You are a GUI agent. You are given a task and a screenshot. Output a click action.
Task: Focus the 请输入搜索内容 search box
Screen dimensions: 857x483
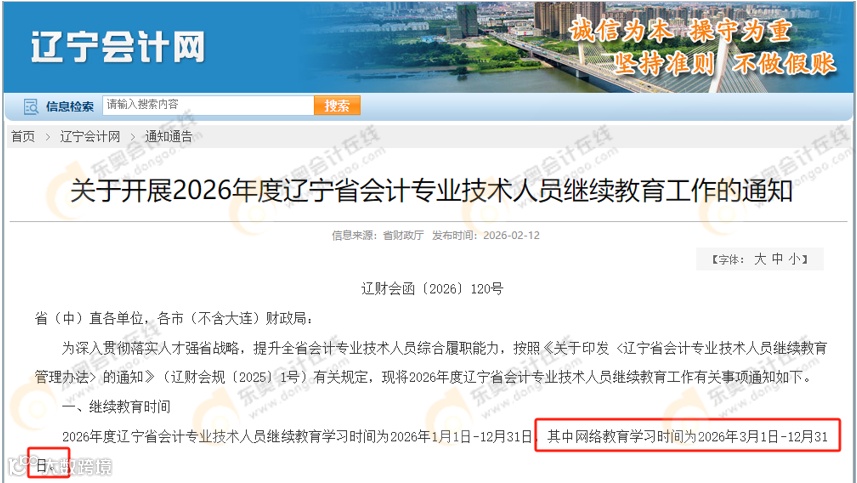pyautogui.click(x=208, y=105)
